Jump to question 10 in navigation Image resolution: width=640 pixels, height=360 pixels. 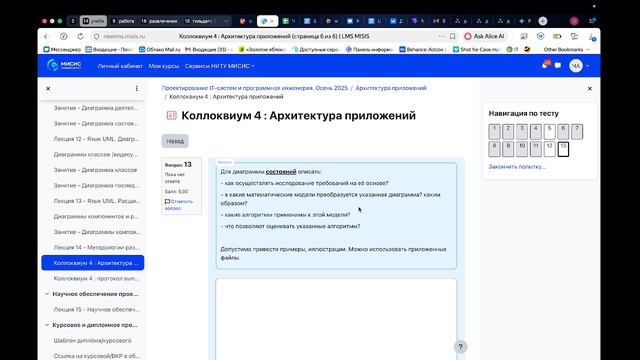click(522, 149)
